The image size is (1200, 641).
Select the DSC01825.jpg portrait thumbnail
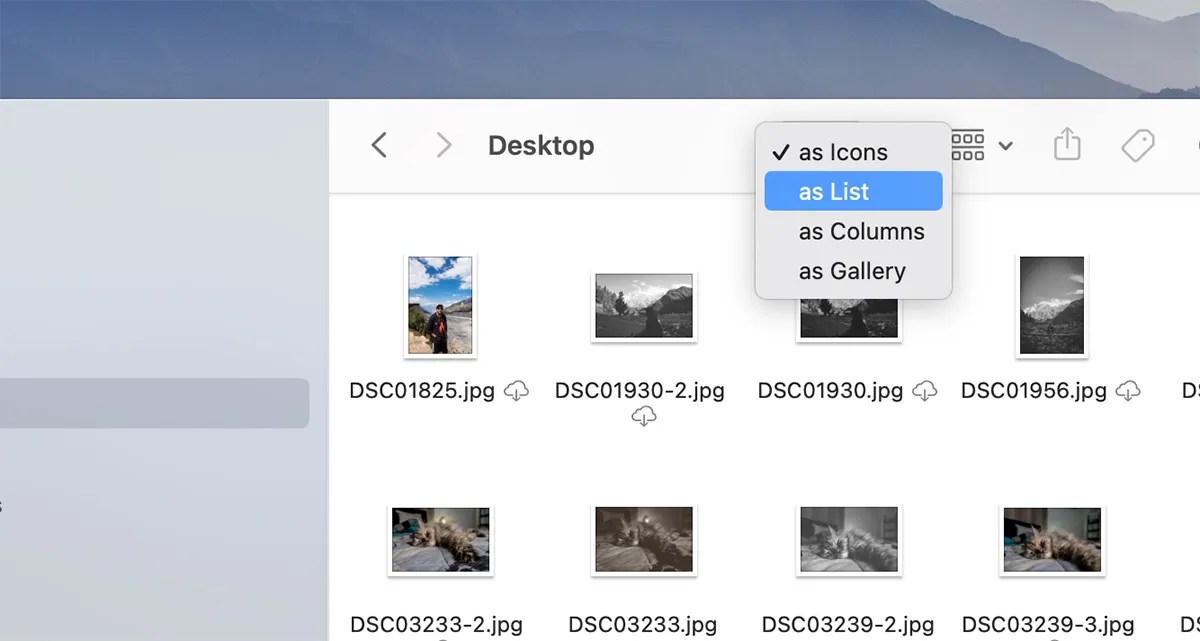(440, 305)
